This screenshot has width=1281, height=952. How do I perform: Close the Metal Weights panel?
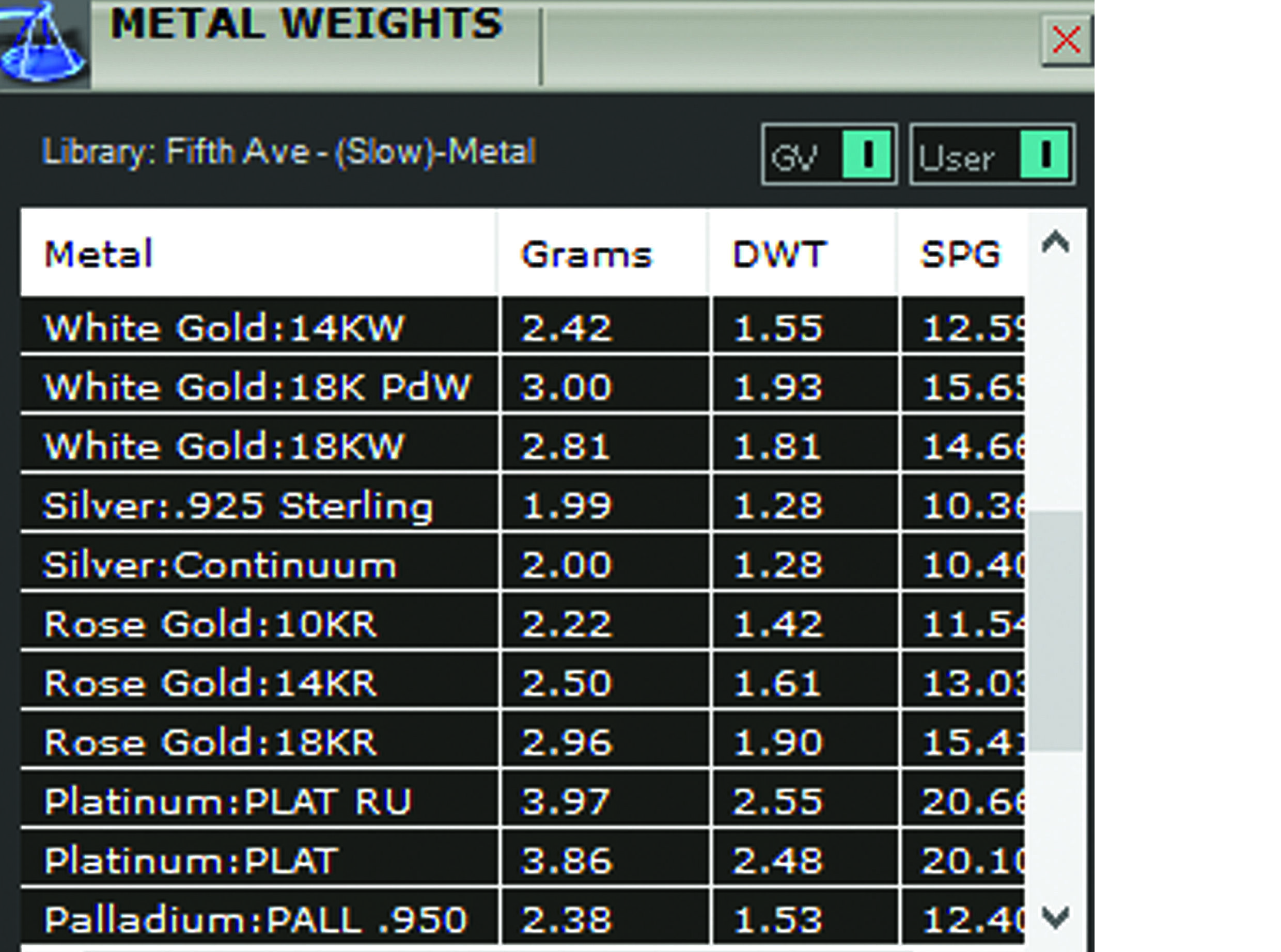1066,40
